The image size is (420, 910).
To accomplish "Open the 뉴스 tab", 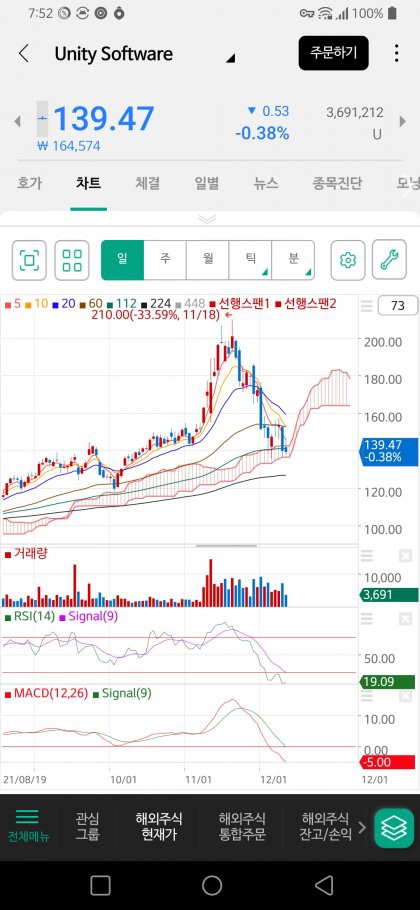I will [266, 183].
